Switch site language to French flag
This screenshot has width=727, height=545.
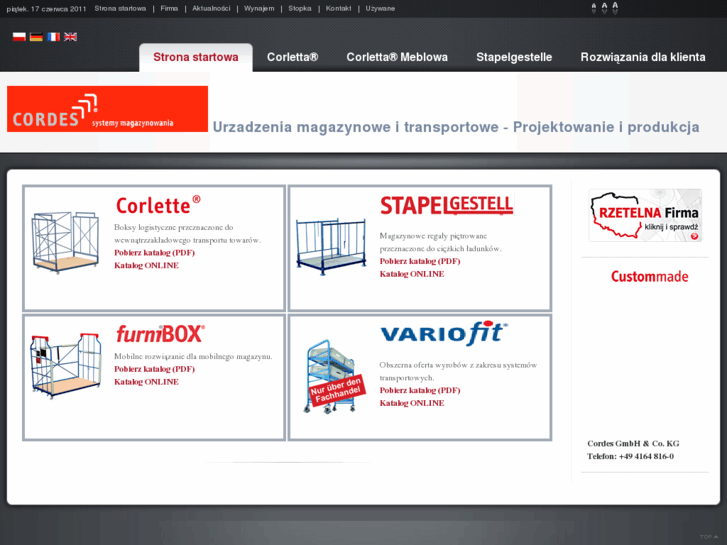pos(53,37)
